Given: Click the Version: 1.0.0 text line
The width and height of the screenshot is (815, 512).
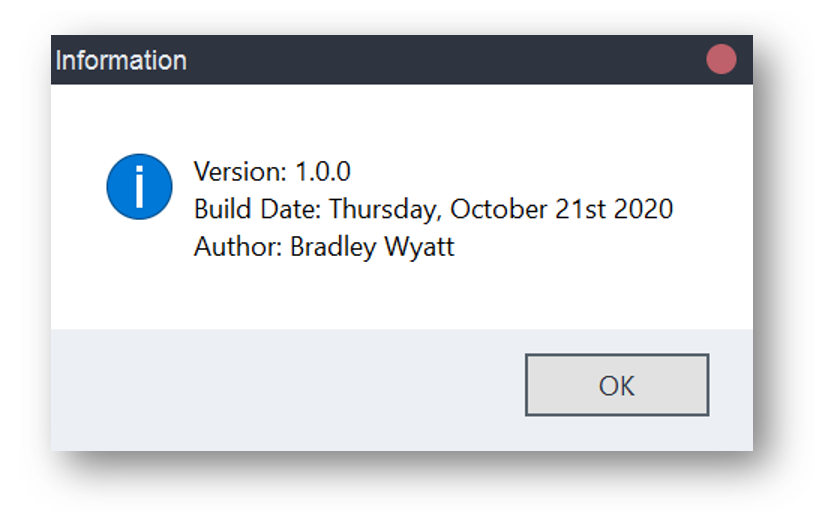Looking at the screenshot, I should (x=272, y=172).
